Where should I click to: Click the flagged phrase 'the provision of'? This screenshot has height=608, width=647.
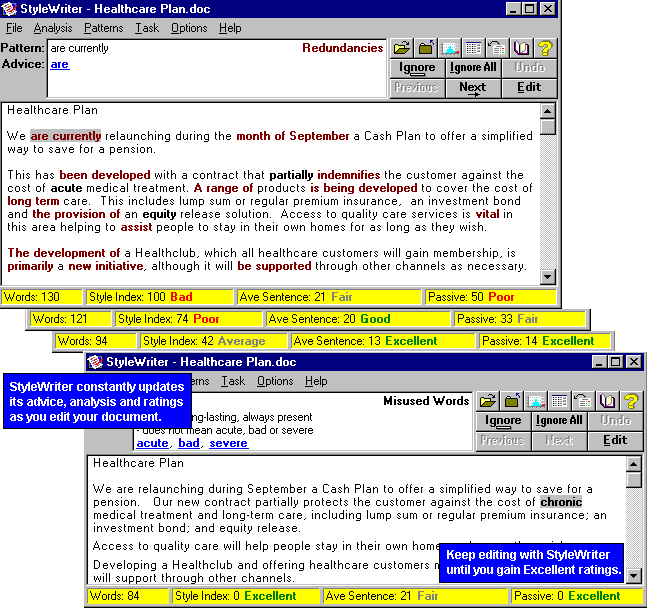(x=76, y=214)
